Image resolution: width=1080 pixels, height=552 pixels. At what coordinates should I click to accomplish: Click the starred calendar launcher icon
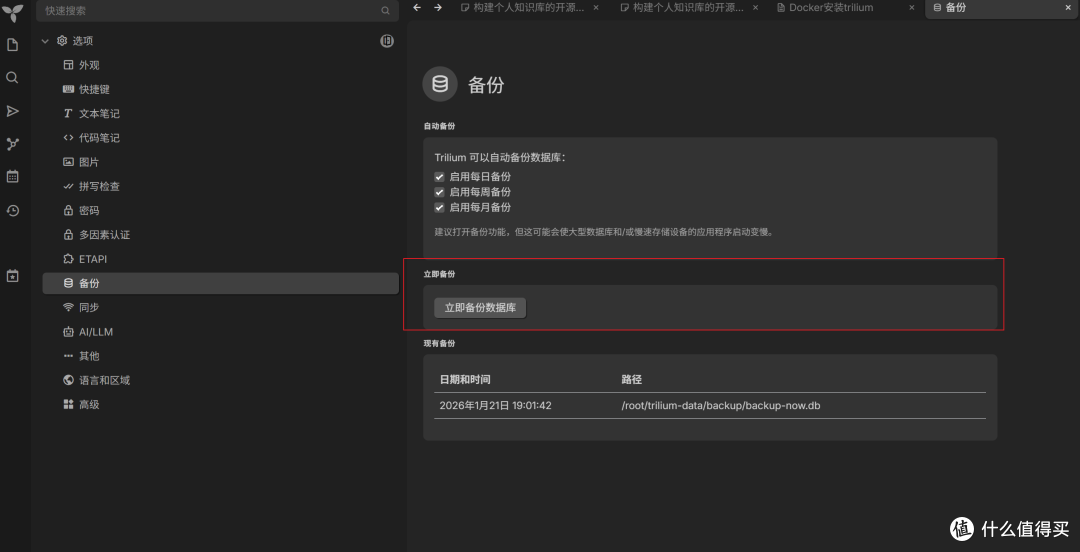coord(12,276)
